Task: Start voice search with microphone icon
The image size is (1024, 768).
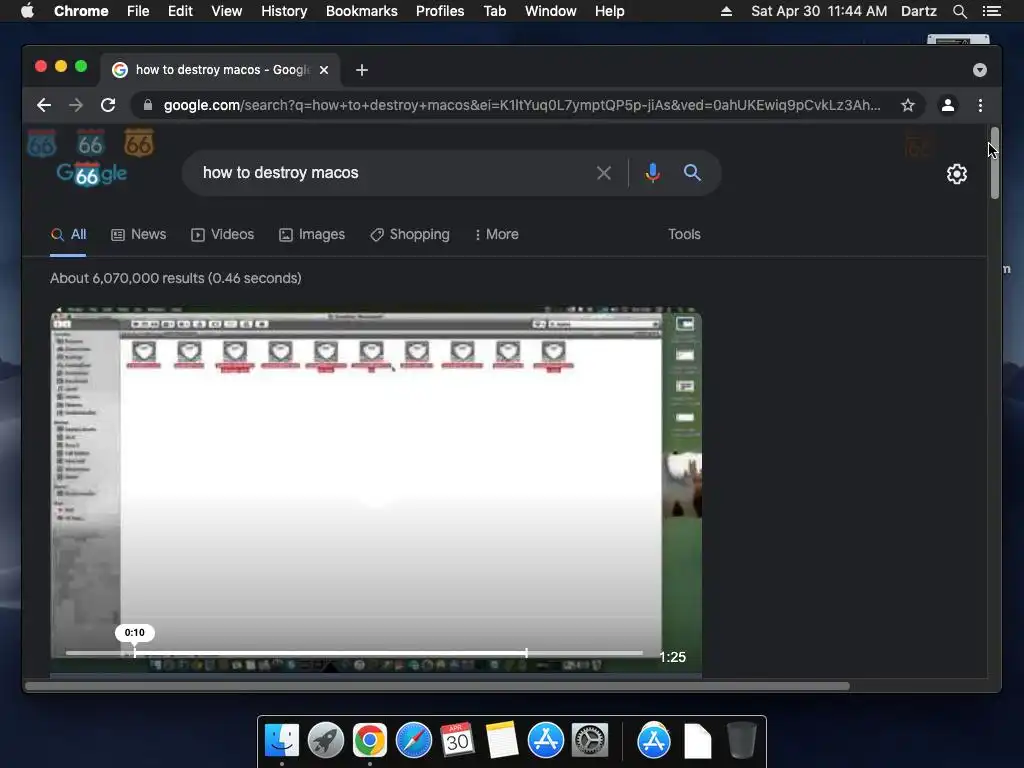Action: (652, 173)
